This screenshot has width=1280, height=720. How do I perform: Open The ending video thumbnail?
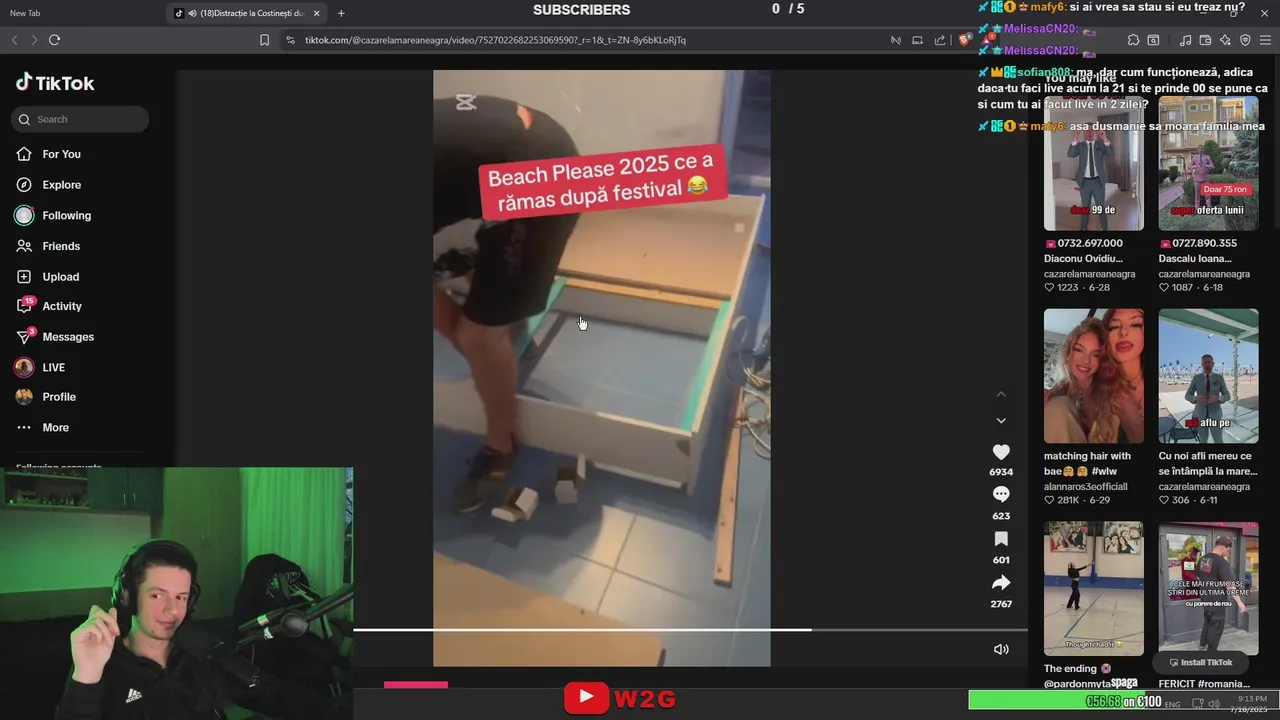click(1094, 588)
